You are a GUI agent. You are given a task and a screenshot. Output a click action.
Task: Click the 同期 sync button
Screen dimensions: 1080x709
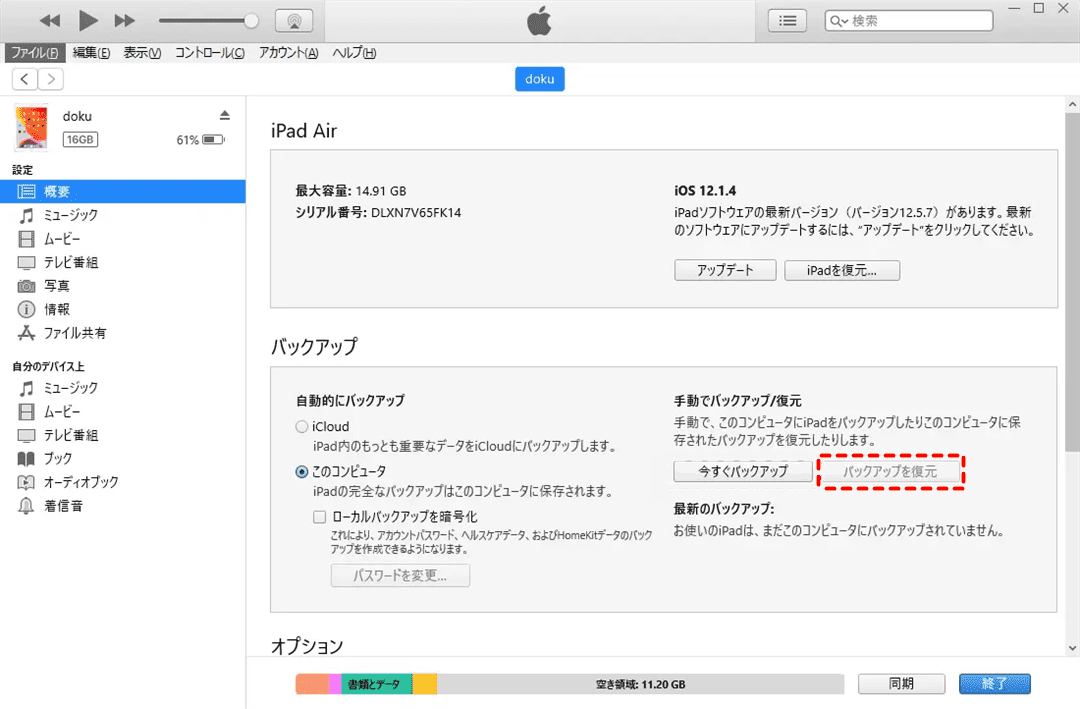pos(901,684)
